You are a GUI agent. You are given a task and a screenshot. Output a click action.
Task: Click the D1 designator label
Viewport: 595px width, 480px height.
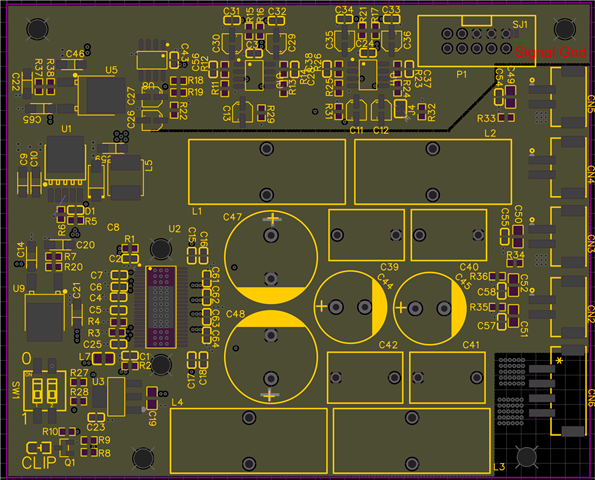tap(90, 211)
